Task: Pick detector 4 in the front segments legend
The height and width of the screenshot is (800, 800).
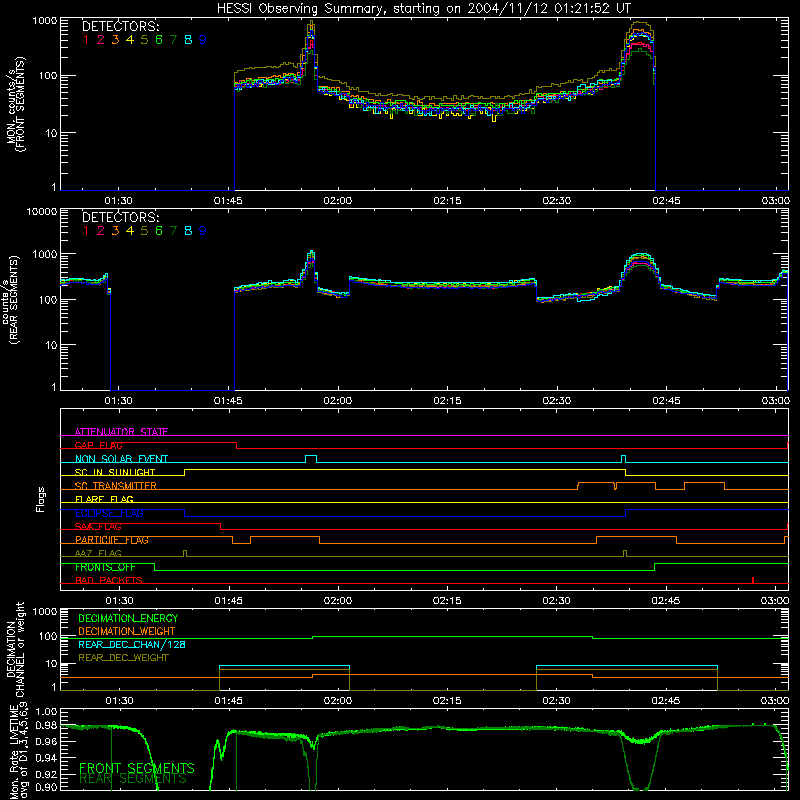Action: [x=130, y=40]
